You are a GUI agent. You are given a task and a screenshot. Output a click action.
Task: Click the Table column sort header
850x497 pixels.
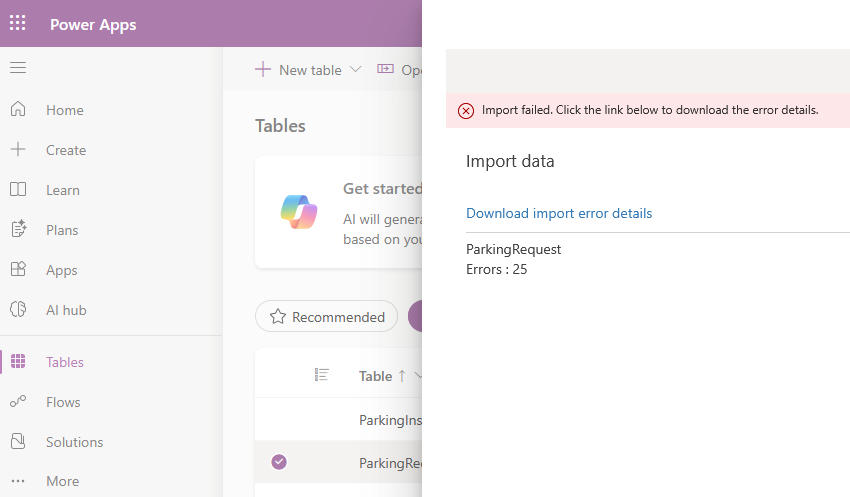click(376, 376)
